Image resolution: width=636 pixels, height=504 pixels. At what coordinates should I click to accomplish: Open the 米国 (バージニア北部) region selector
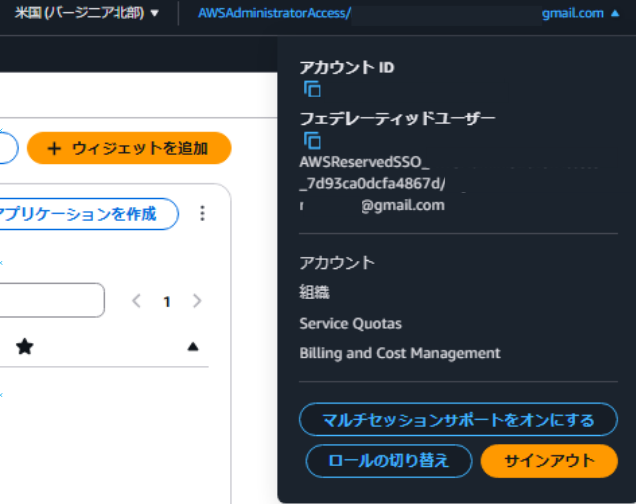coord(86,13)
